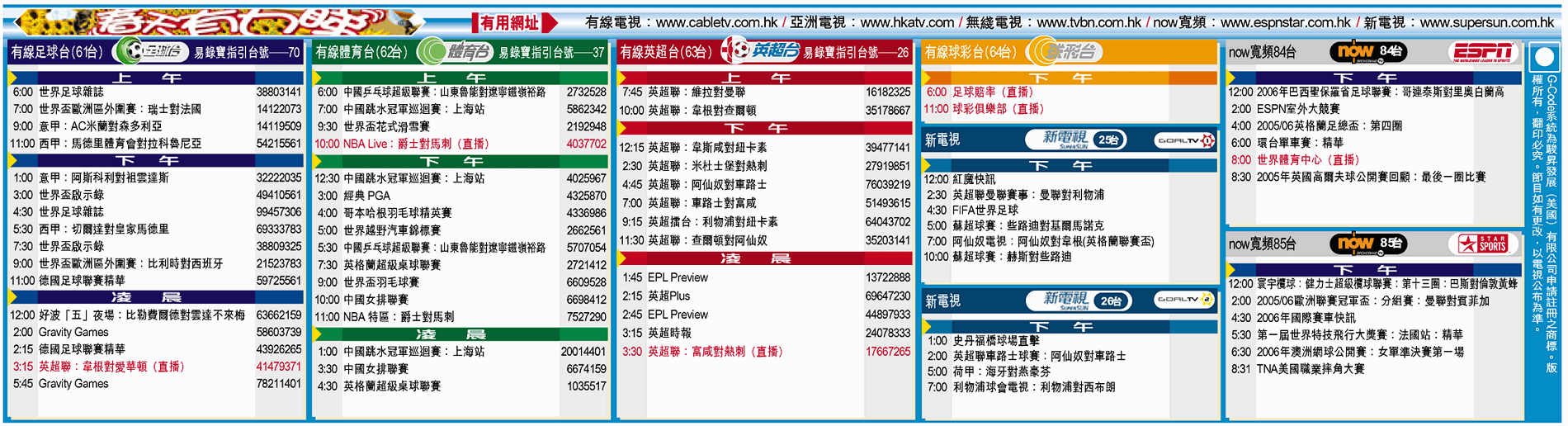The width and height of the screenshot is (1568, 426).
Task: Click 2006年國際賽車快訊 listing
Action: point(1306,318)
